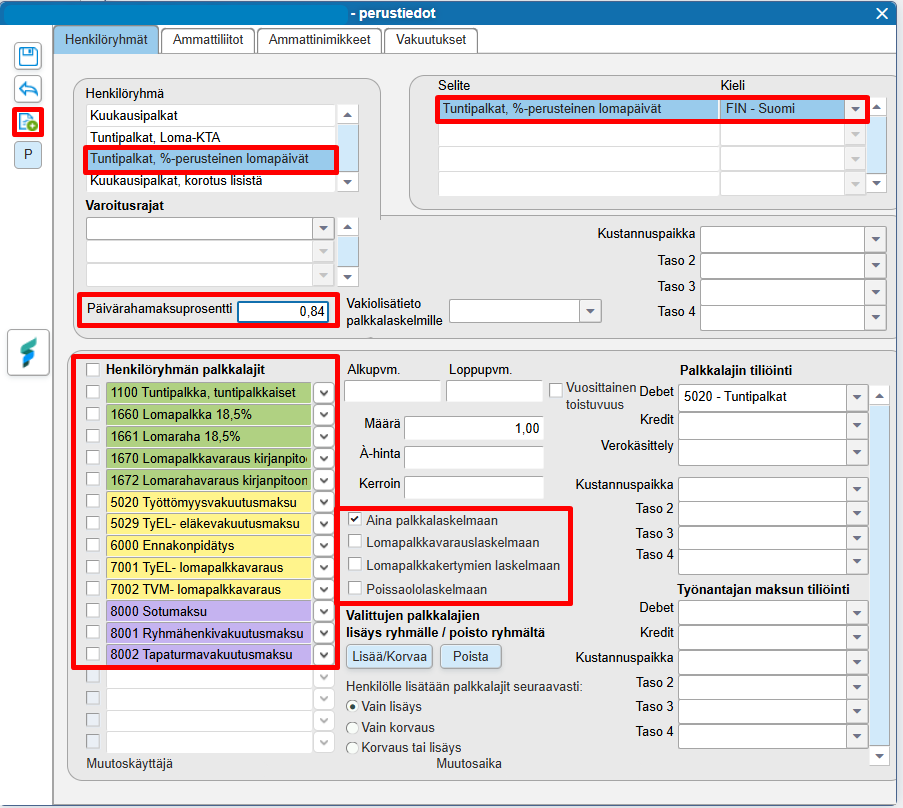Select Kuukausipalkat, korotus lisistä group
This screenshot has width=903, height=808.
click(211, 181)
